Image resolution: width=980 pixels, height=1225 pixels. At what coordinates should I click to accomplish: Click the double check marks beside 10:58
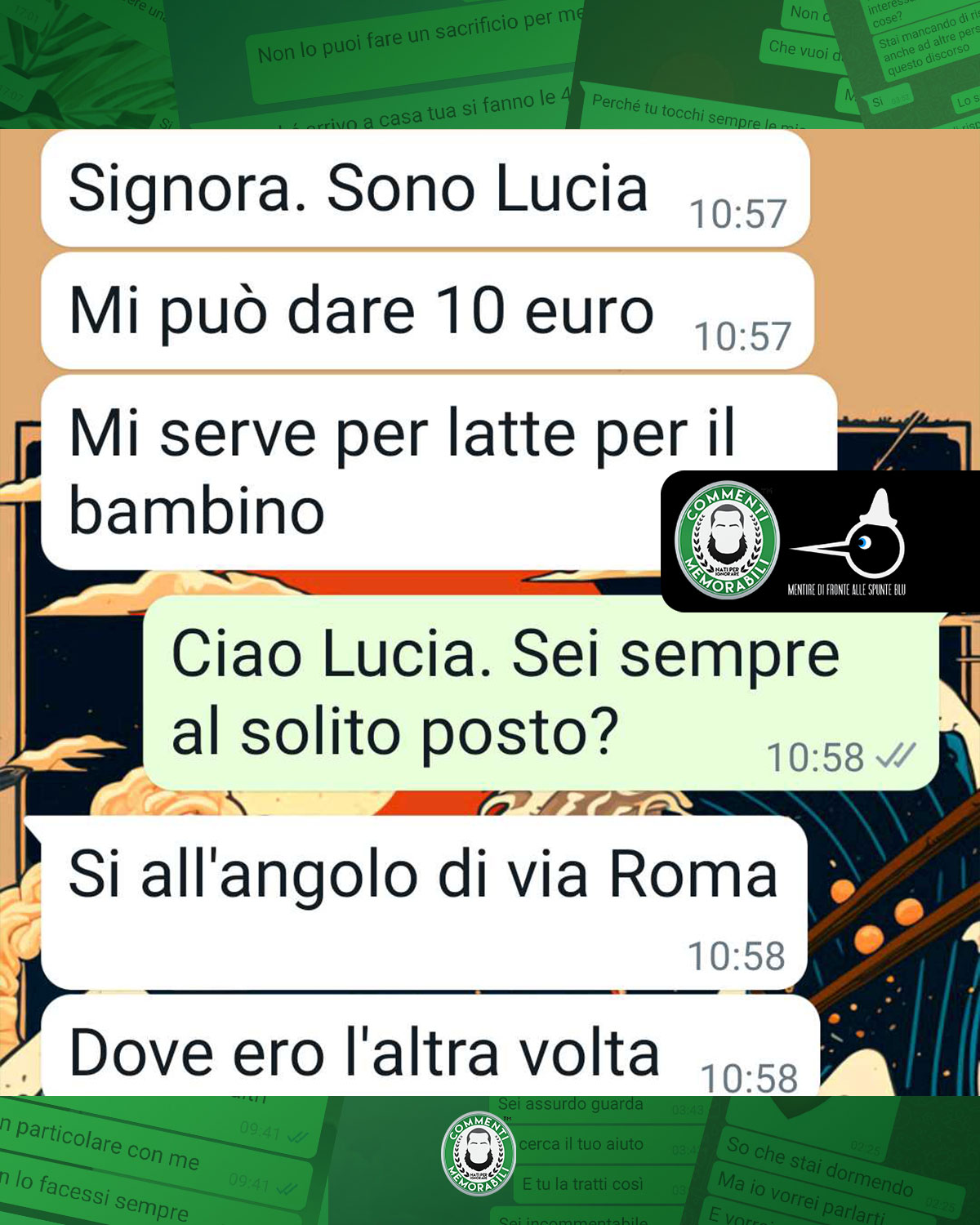pos(896,756)
